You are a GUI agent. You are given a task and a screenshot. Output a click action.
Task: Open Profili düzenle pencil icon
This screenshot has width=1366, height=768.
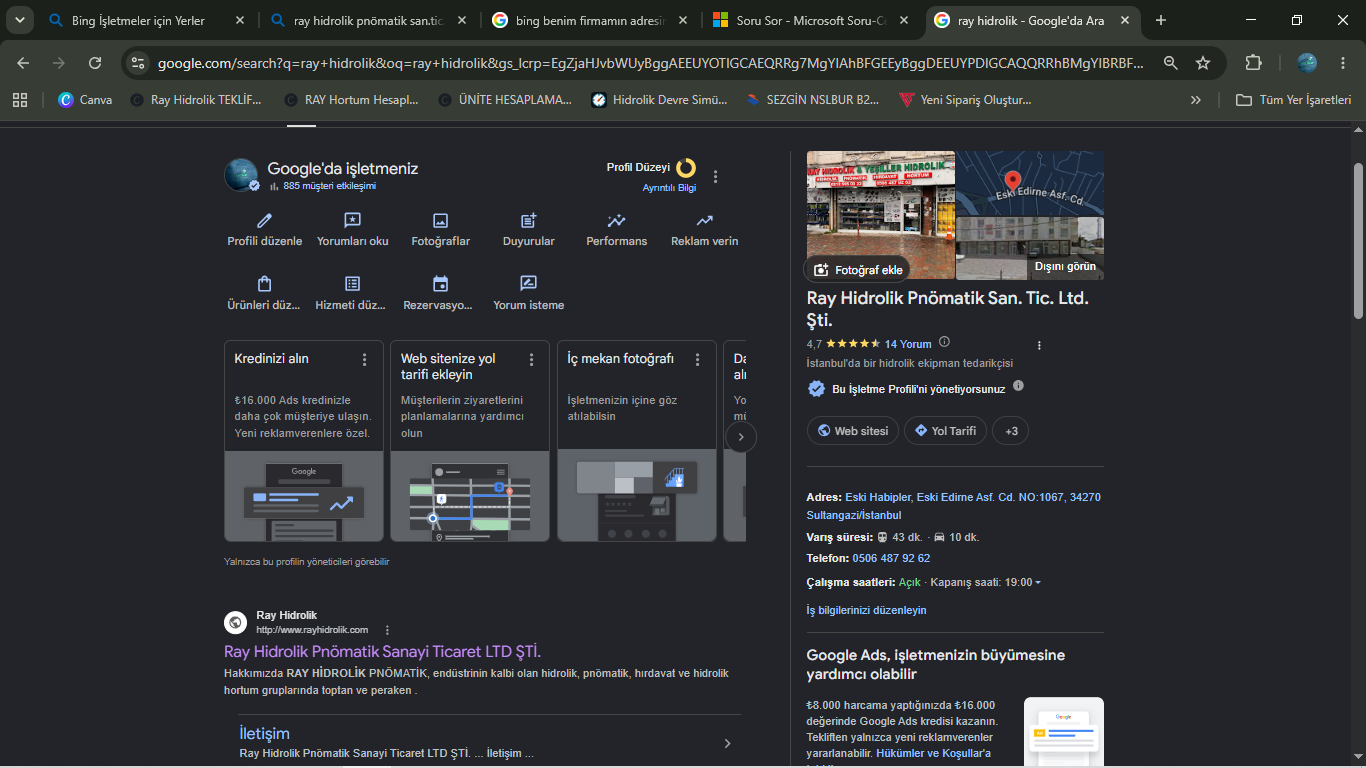tap(264, 221)
